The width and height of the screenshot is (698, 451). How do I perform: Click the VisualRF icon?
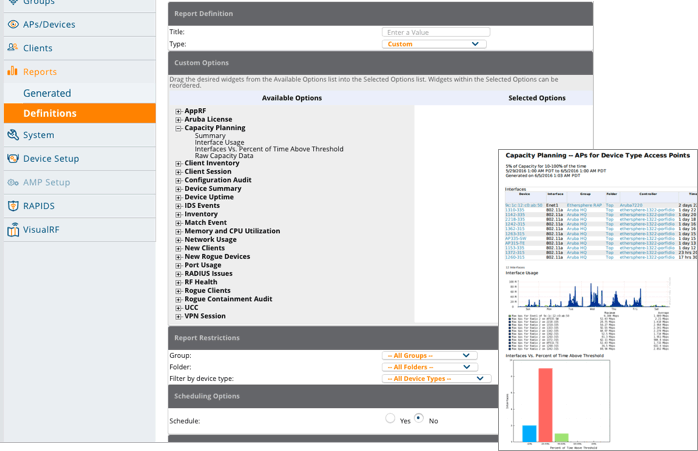(12, 230)
